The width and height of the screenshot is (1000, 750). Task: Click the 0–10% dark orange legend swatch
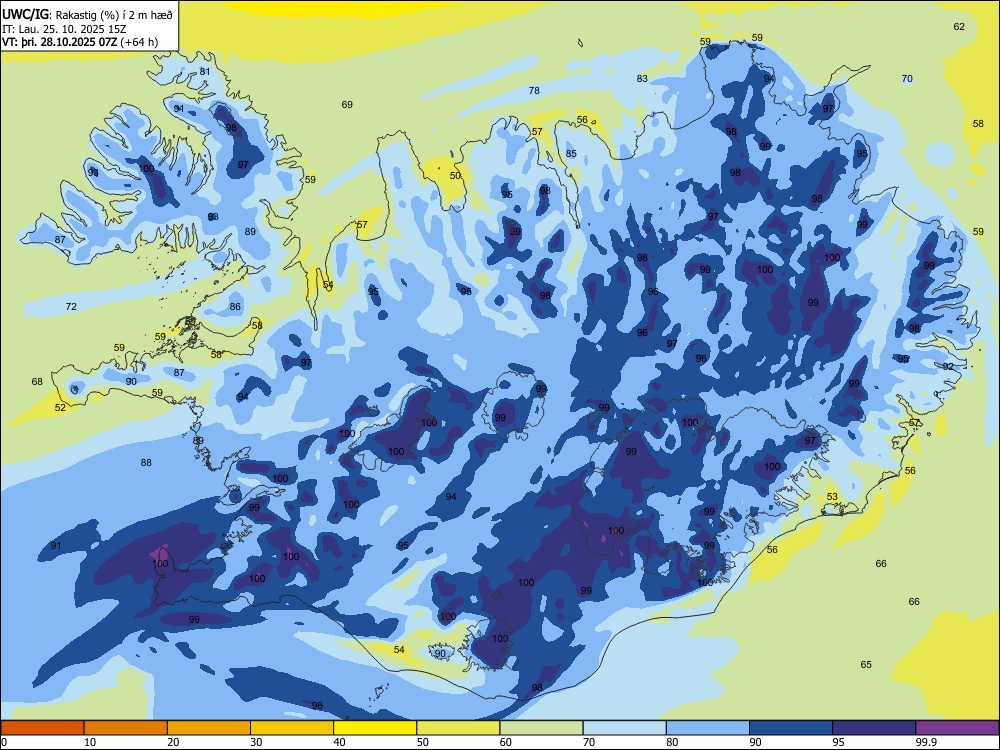(x=42, y=728)
